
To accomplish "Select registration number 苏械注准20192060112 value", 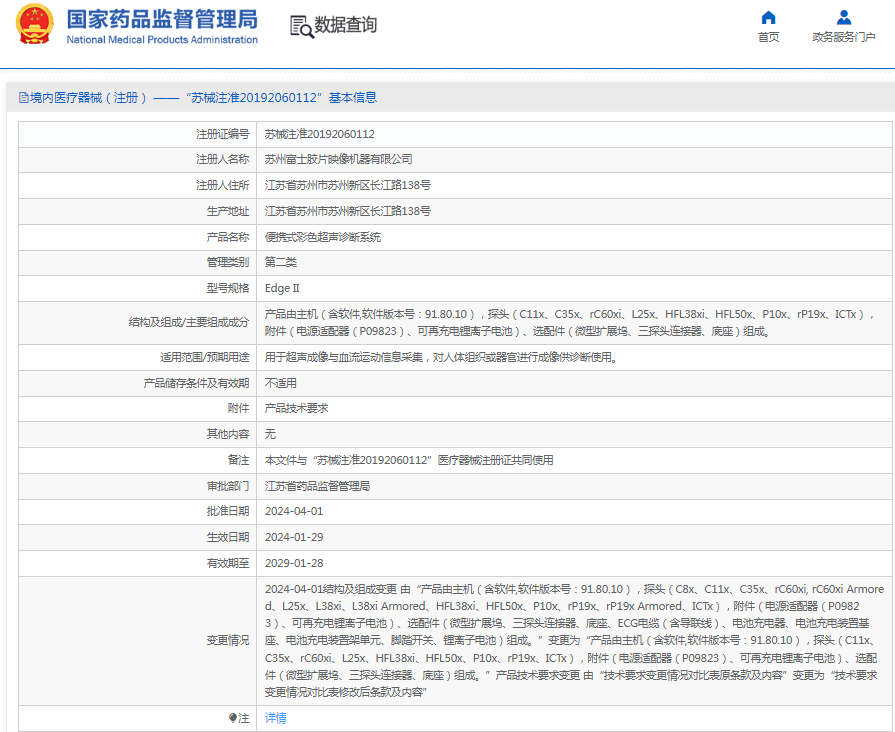I will point(320,134).
